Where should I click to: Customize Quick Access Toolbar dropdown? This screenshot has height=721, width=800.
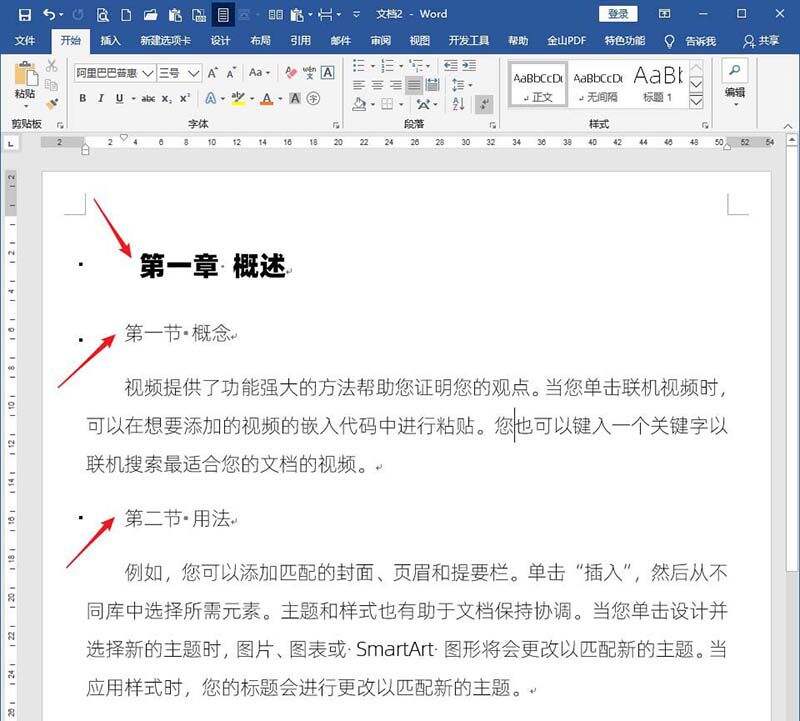coord(356,15)
